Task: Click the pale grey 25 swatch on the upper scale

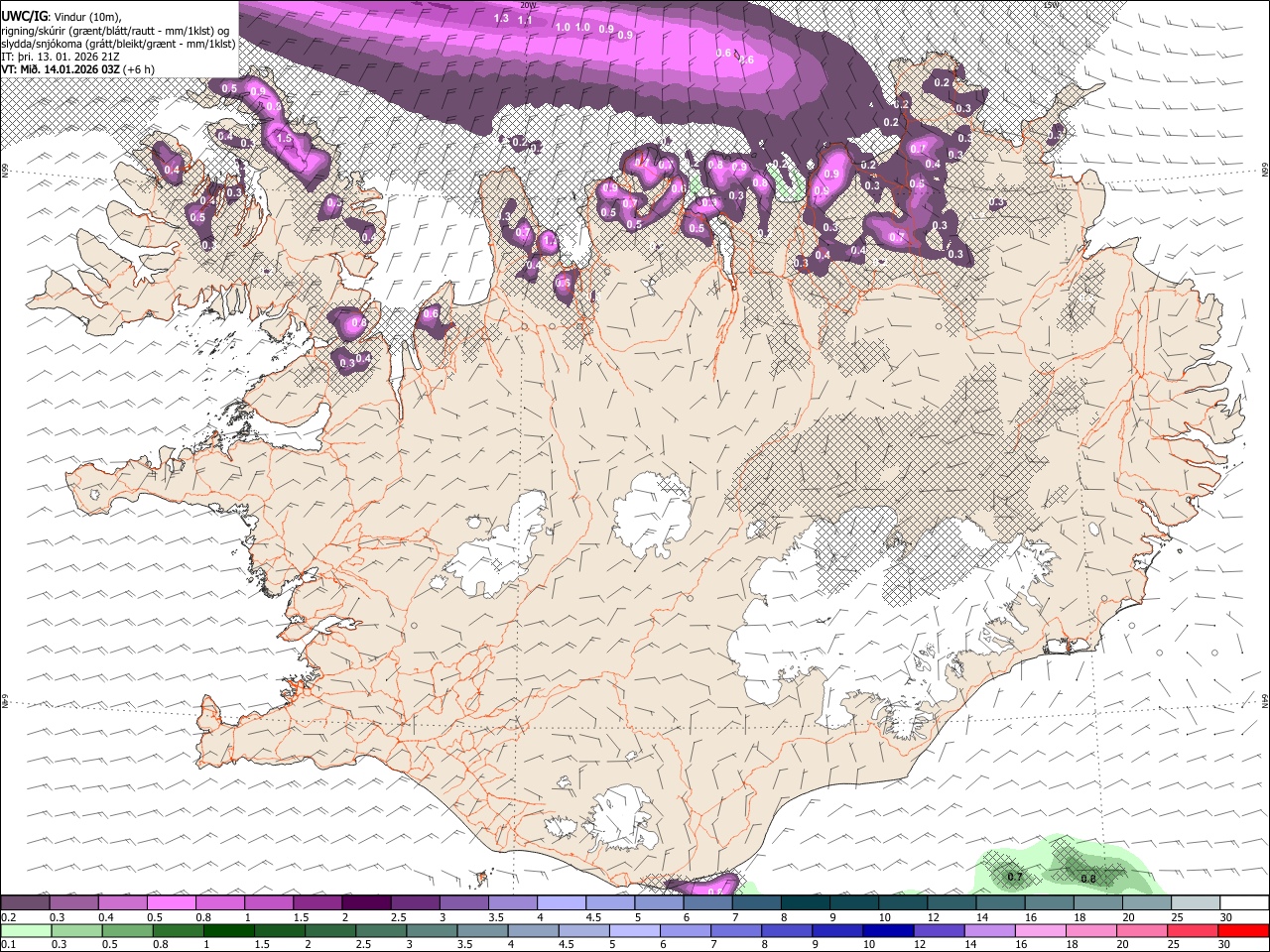Action: pyautogui.click(x=1196, y=903)
